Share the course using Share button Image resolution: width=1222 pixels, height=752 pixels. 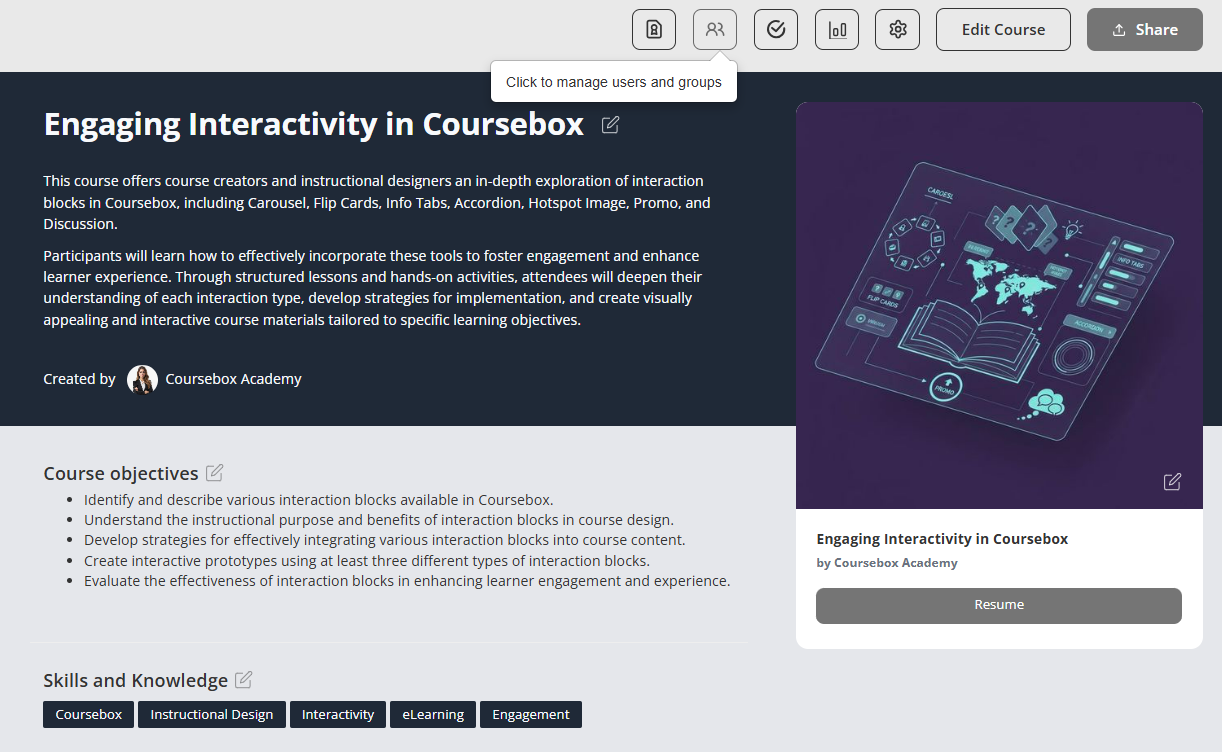pos(1144,30)
